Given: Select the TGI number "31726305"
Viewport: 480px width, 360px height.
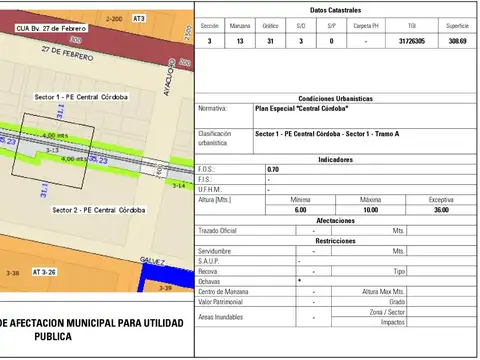Looking at the screenshot, I should click(412, 41).
